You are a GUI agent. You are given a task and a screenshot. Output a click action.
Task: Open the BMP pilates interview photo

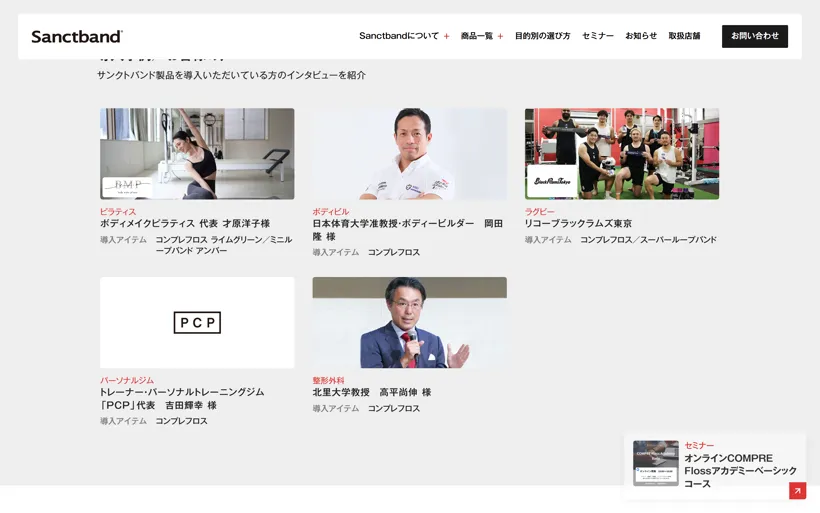(x=197, y=154)
